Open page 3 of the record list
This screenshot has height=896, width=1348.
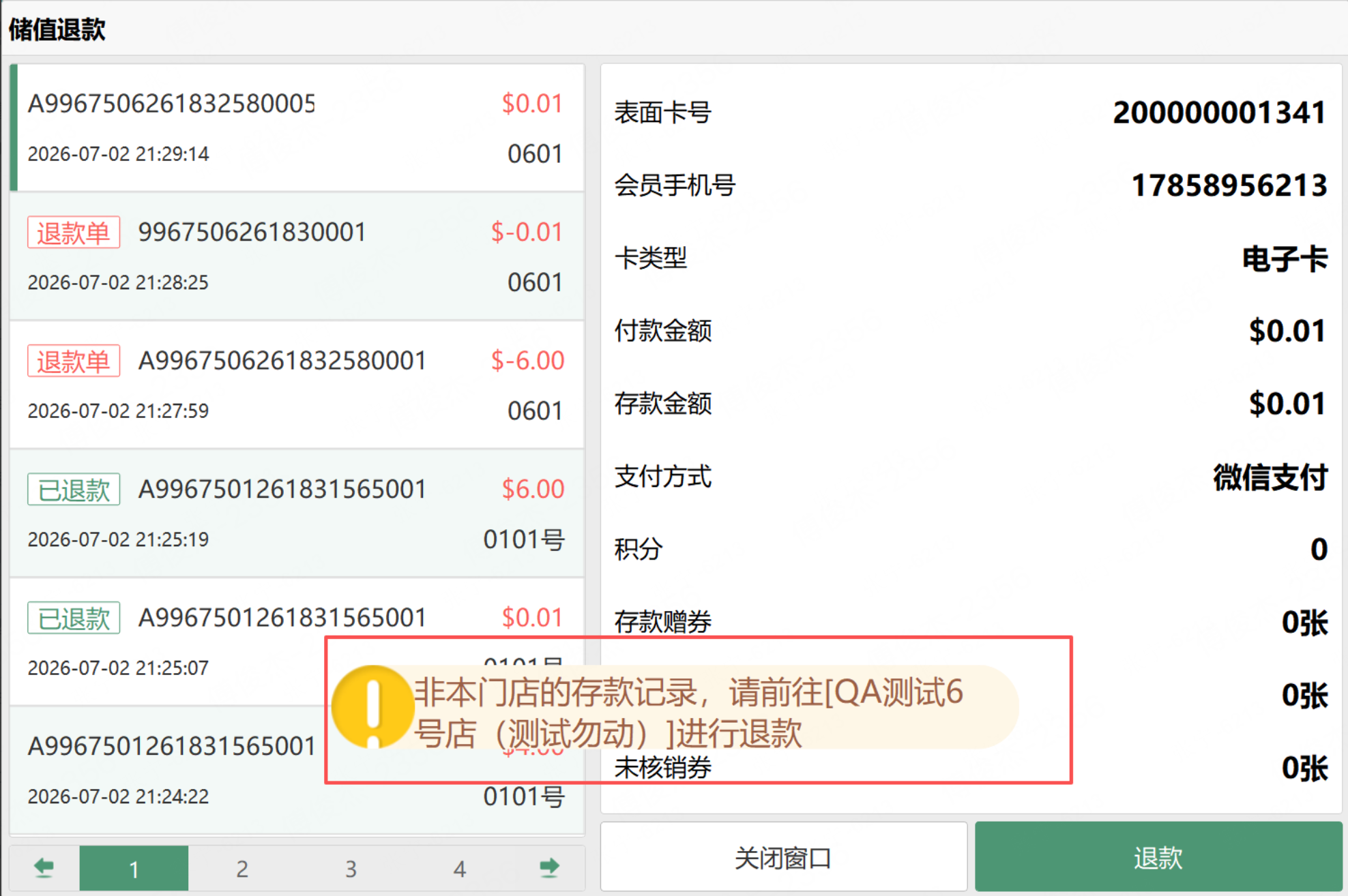pyautogui.click(x=351, y=868)
